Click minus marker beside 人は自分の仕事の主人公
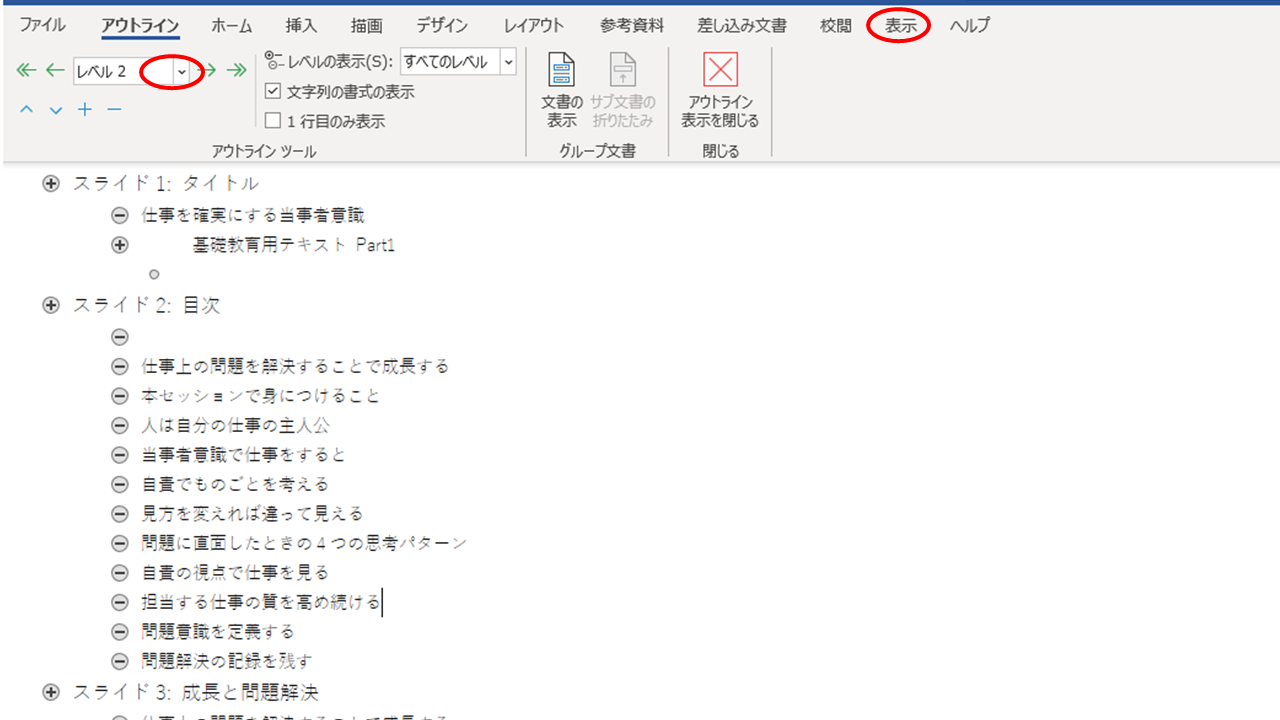The width and height of the screenshot is (1280, 720). 120,426
